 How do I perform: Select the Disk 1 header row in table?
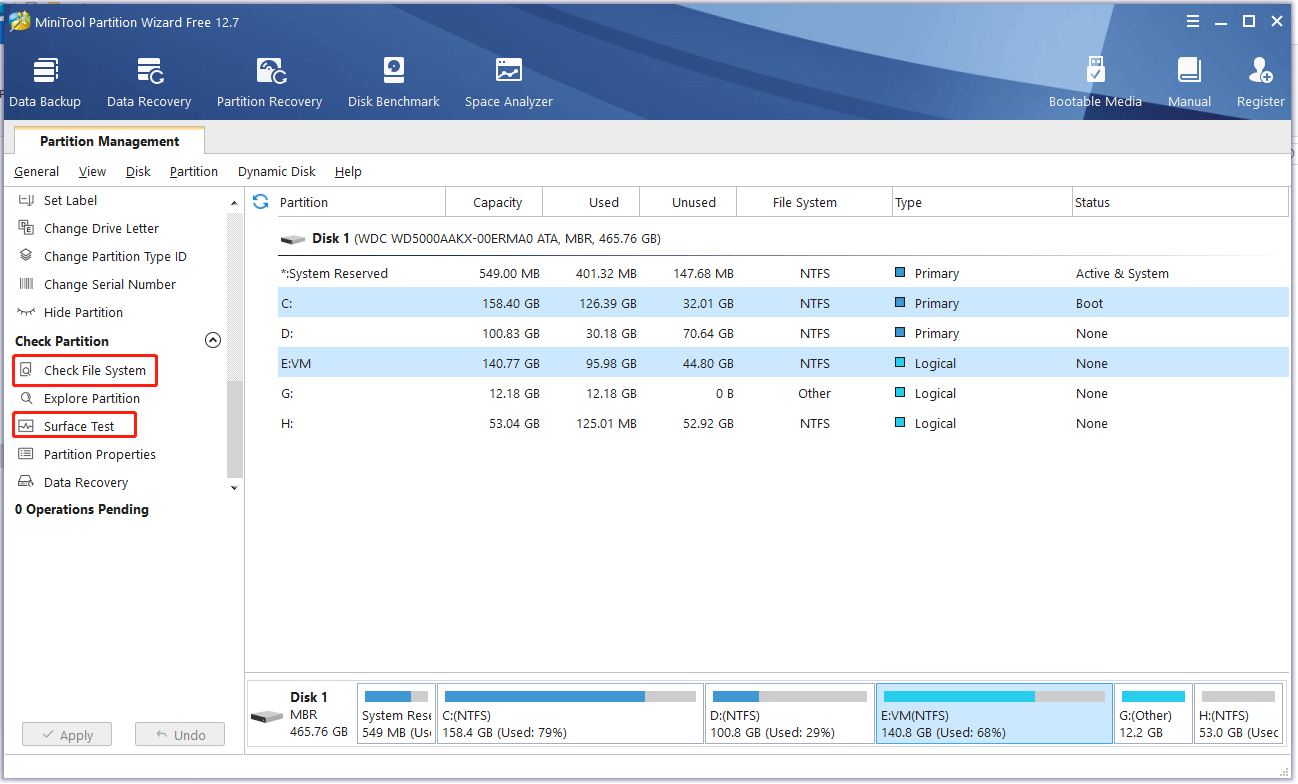[783, 240]
